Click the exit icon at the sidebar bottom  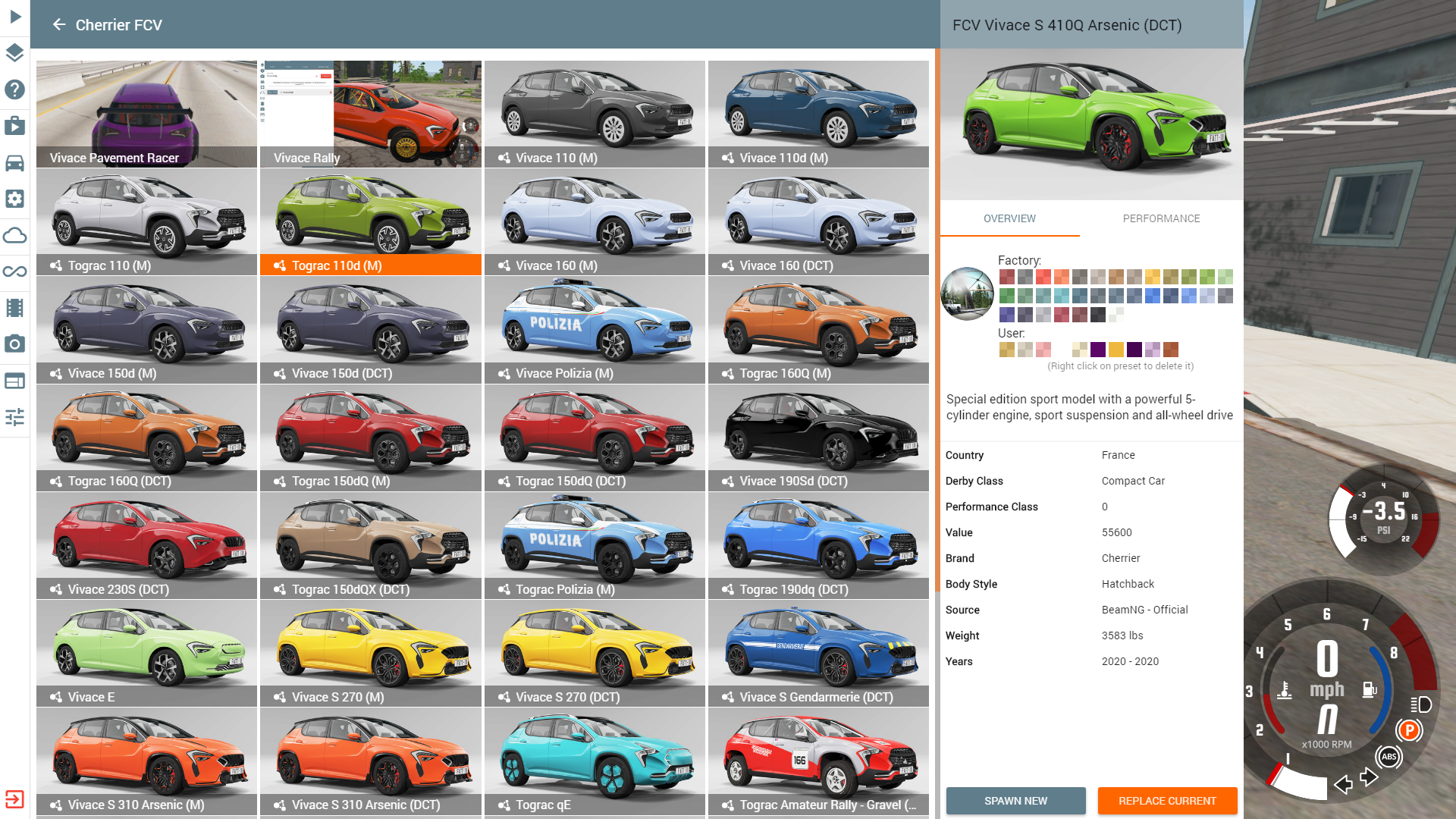pos(15,799)
